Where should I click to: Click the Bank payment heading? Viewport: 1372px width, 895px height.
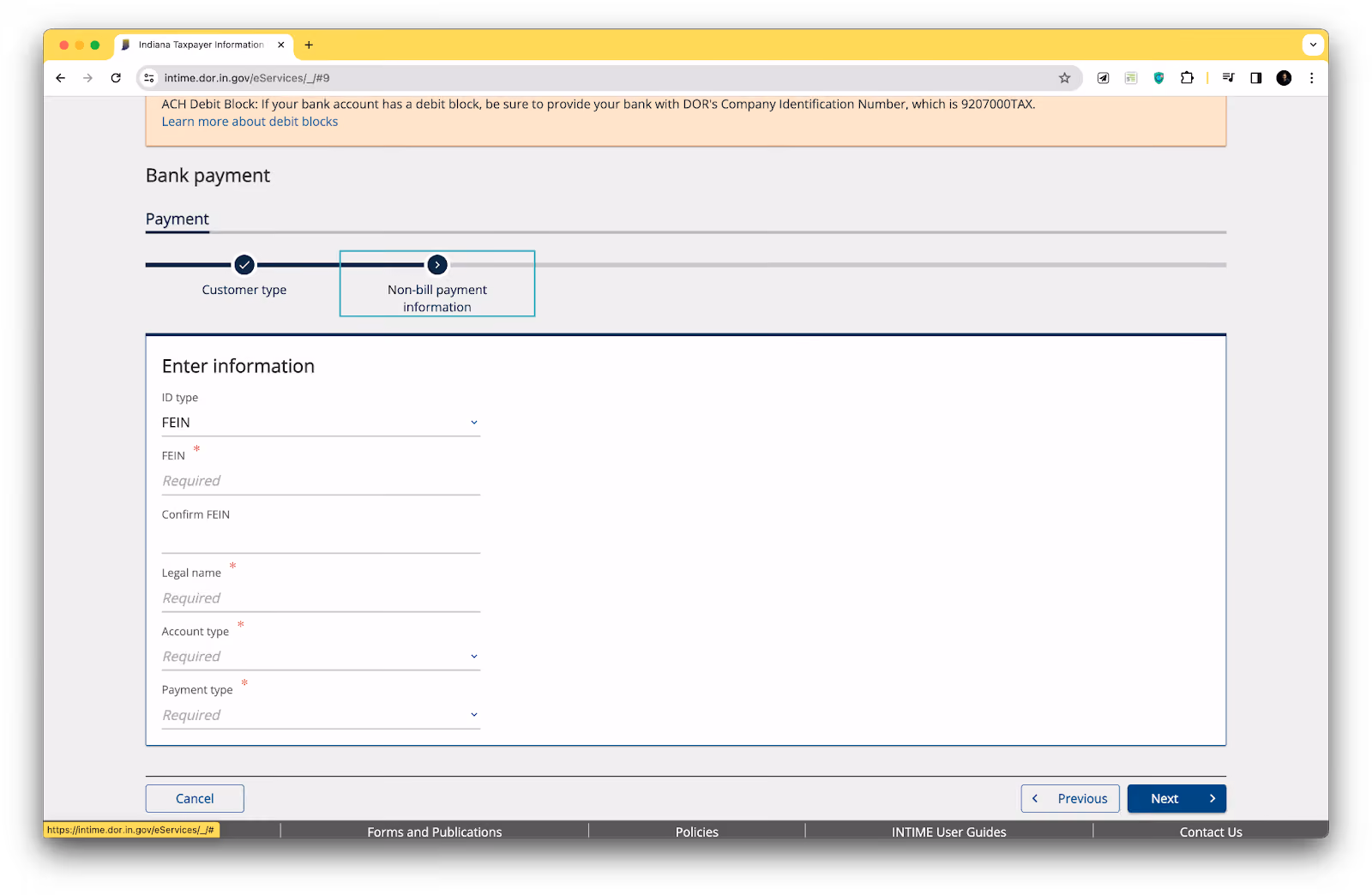point(208,176)
